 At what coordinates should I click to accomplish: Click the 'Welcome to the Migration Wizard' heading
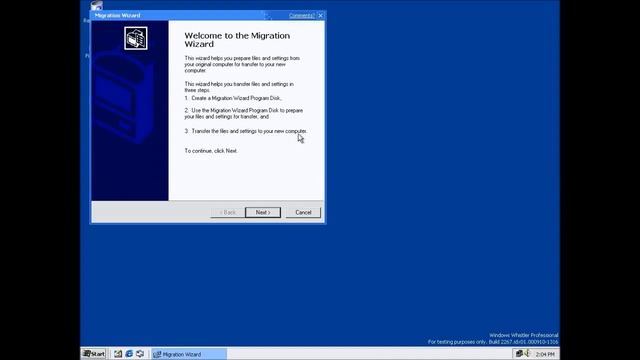pyautogui.click(x=237, y=40)
